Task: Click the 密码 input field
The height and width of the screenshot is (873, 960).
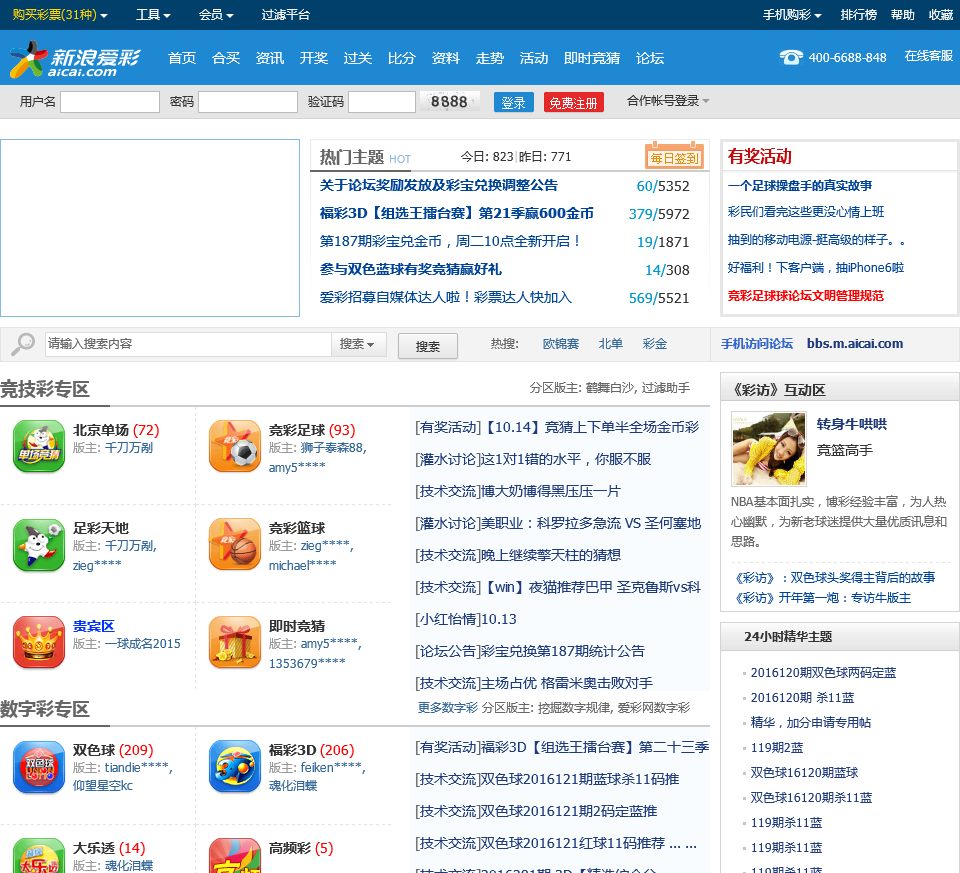Action: (x=248, y=102)
